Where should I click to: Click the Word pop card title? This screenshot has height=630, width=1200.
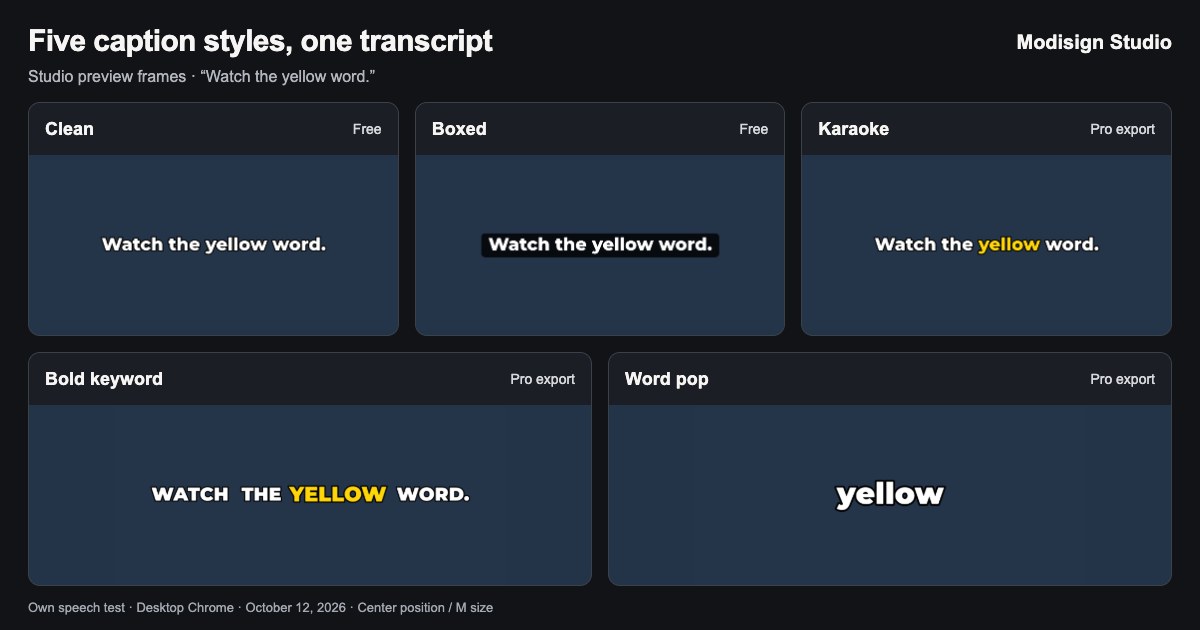(667, 379)
